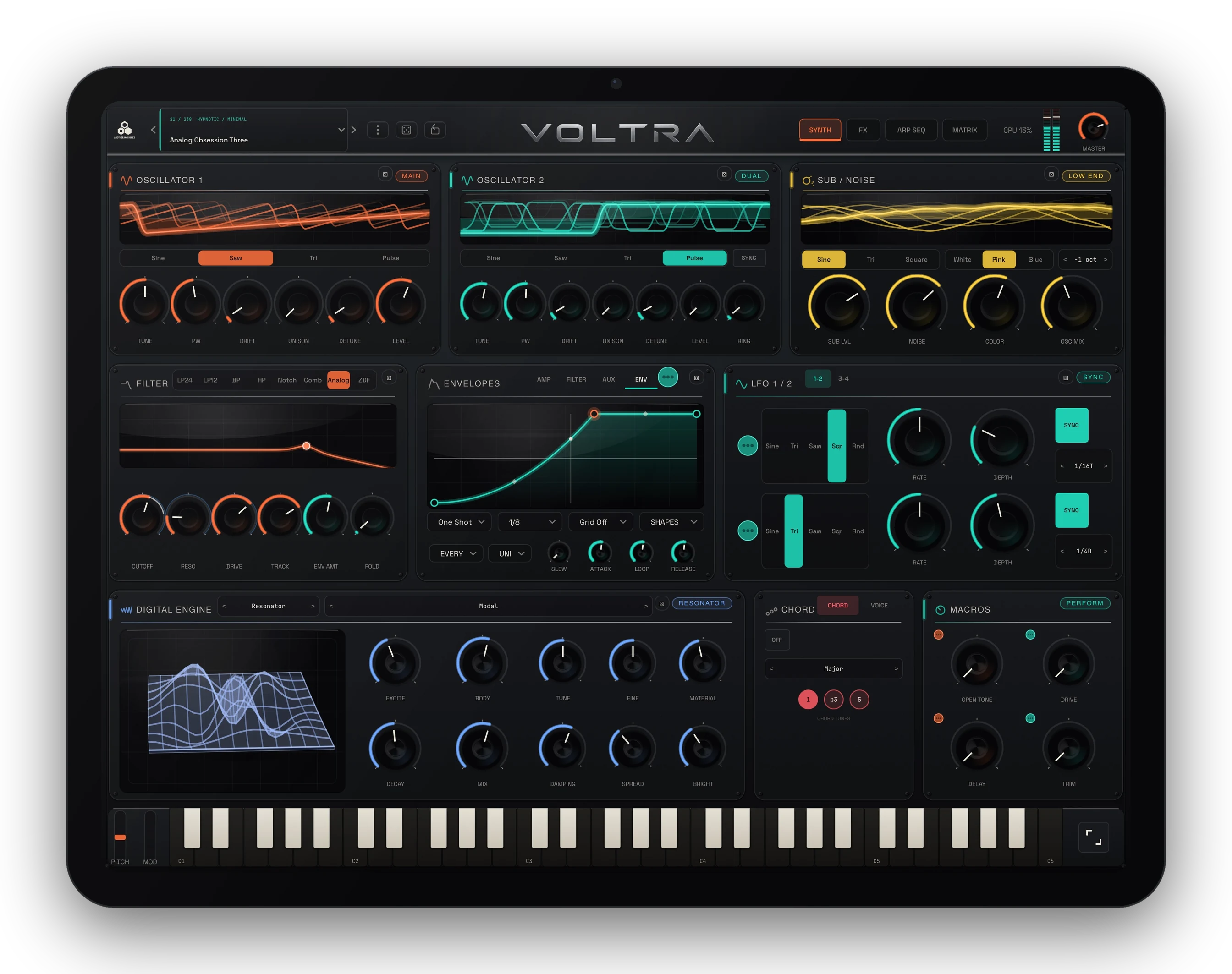Switch to the ARP SEQ tab

(x=911, y=130)
